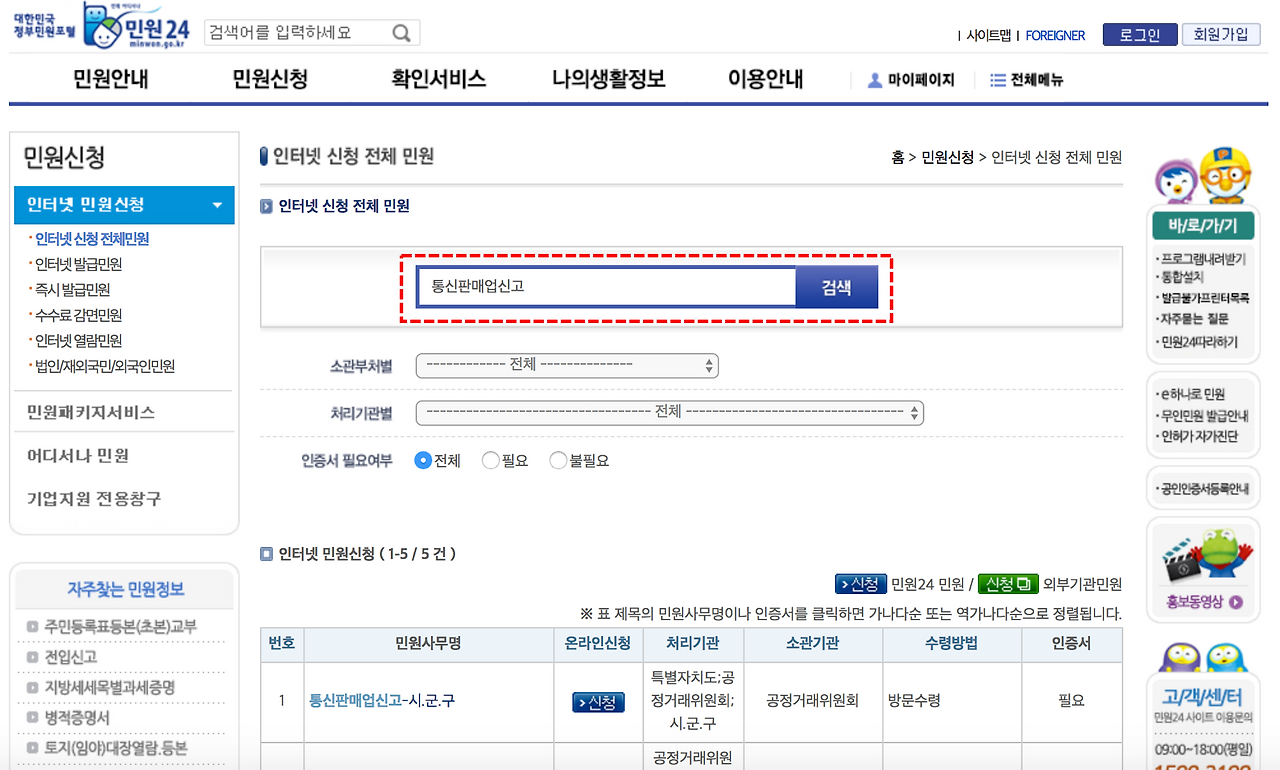Open the 통신판매업신고-시.군.구 link

click(x=382, y=701)
